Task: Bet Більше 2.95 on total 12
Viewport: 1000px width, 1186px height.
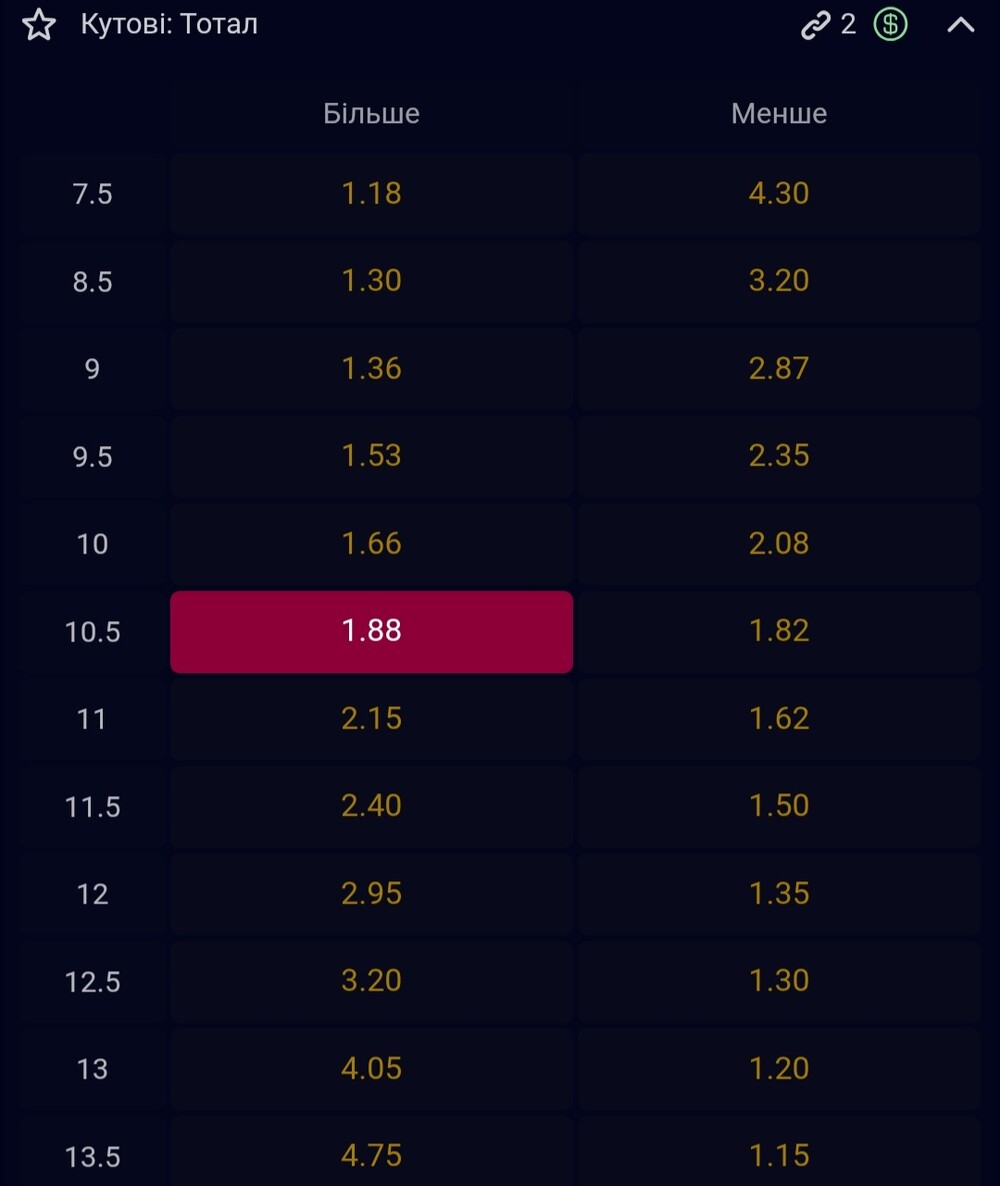Action: [x=371, y=893]
